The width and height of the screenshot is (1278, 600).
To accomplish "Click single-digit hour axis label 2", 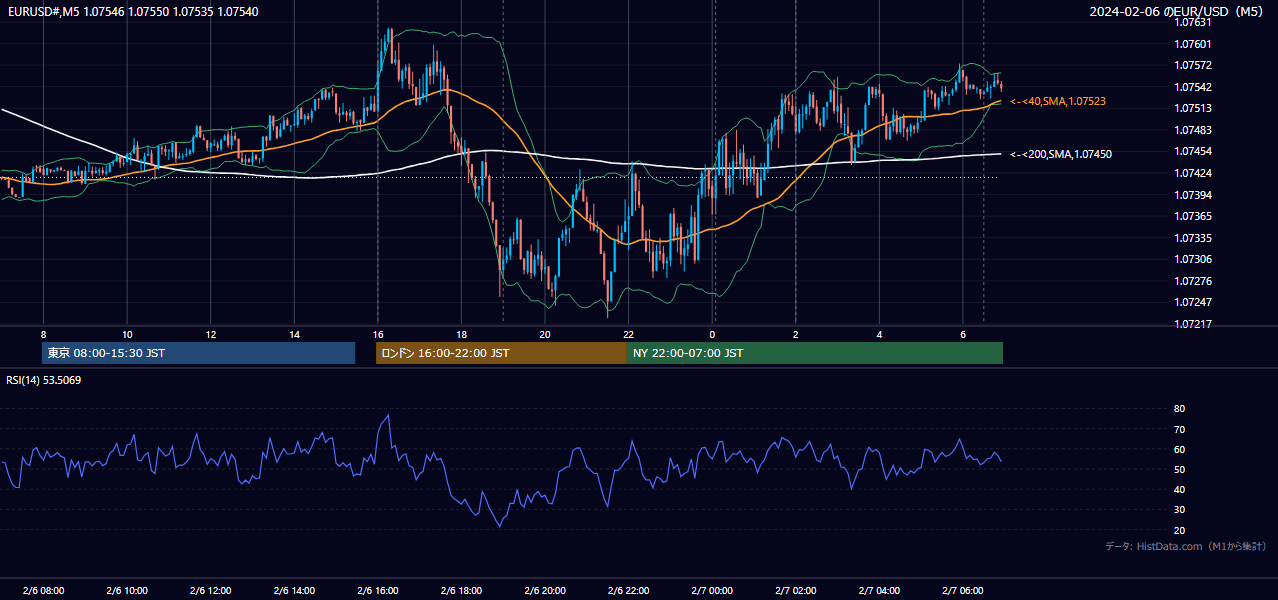I will 795,334.
